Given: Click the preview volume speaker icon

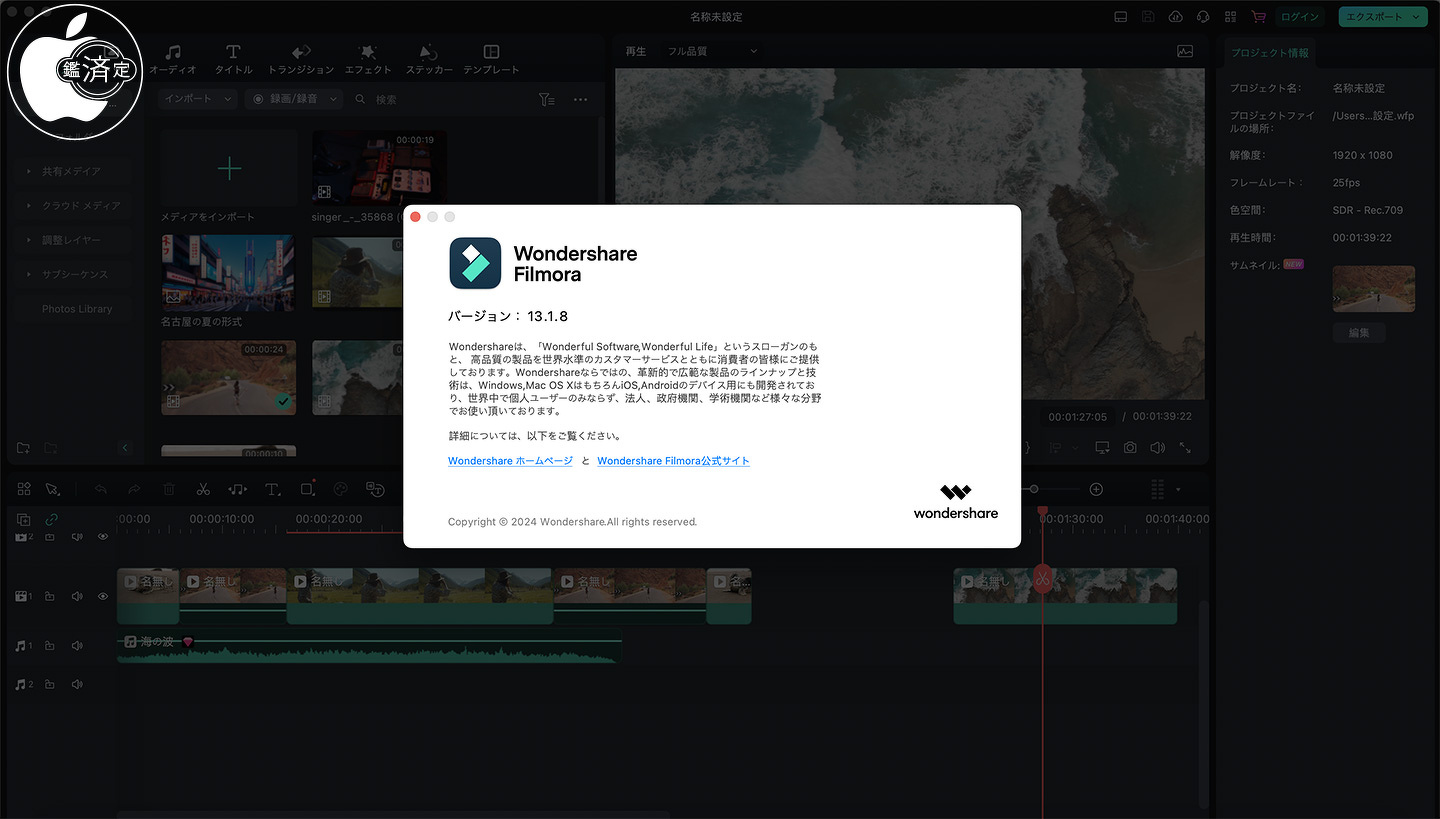Looking at the screenshot, I should coord(1158,448).
